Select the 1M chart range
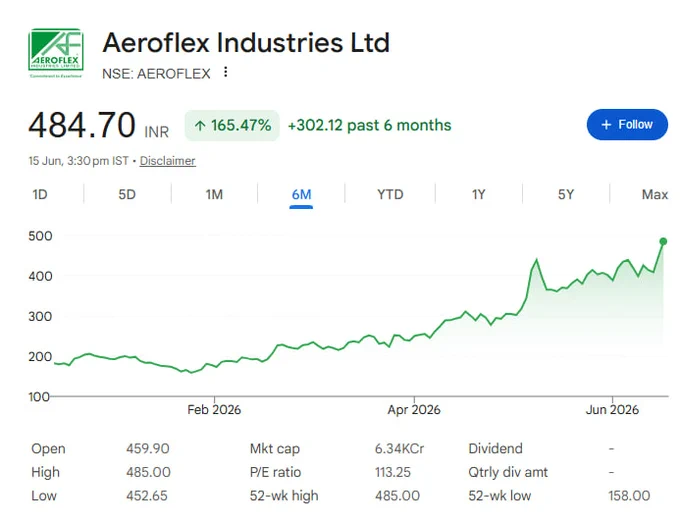The height and width of the screenshot is (522, 680). (214, 194)
